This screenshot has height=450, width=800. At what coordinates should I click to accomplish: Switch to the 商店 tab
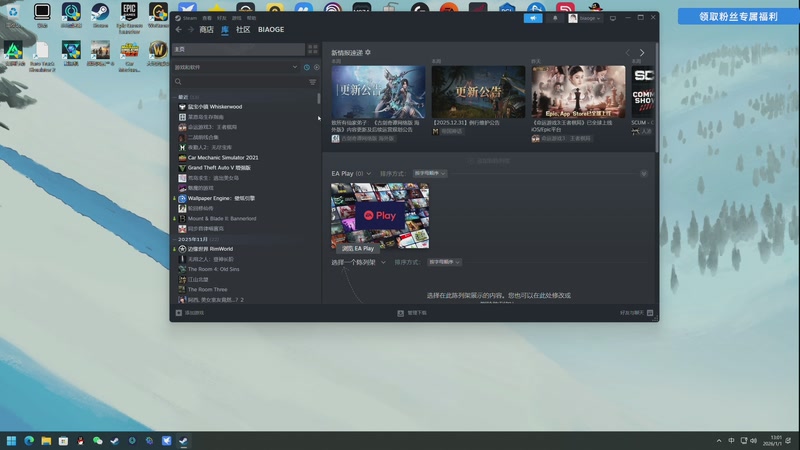(x=206, y=30)
